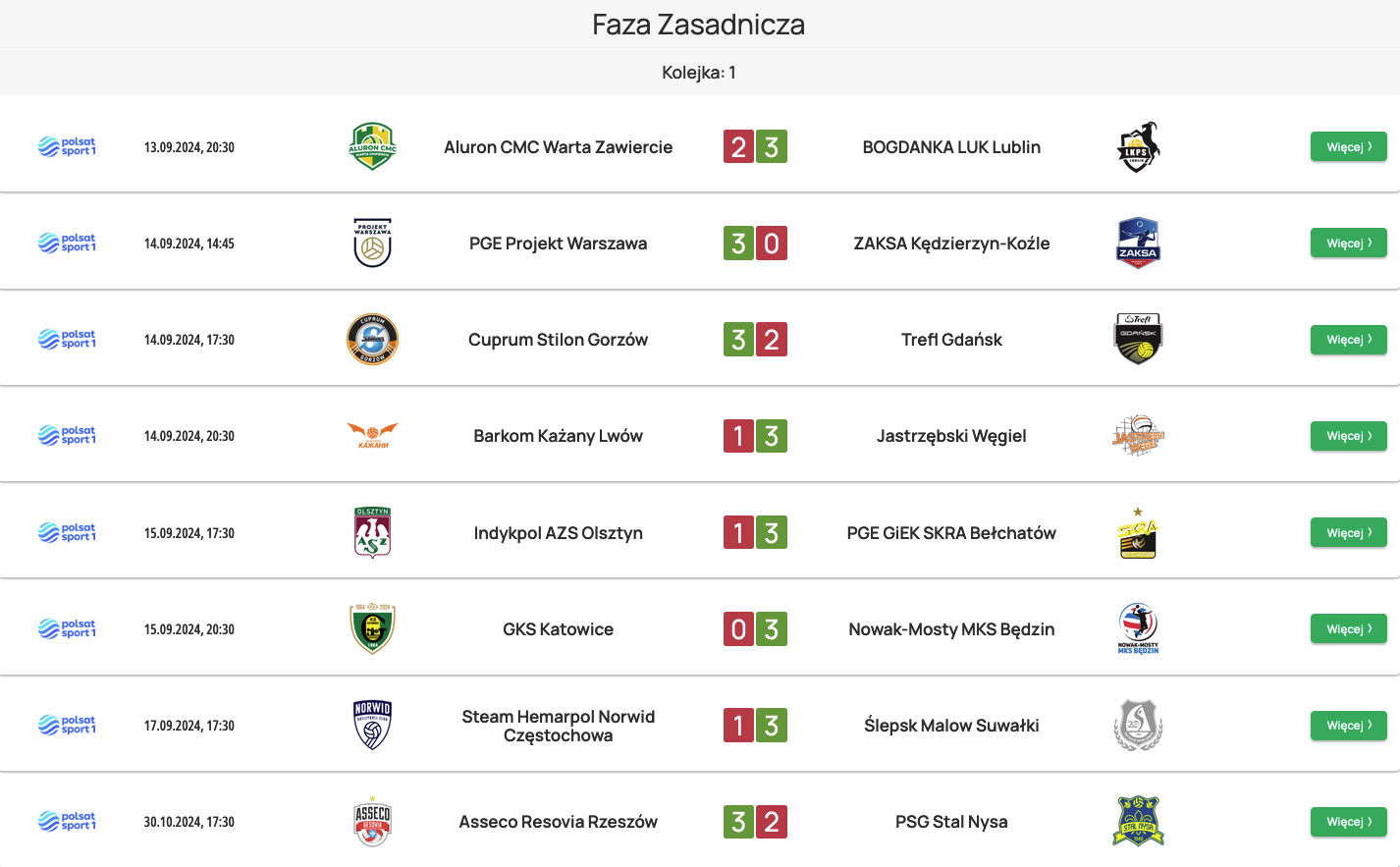Open the Jastrzębski Węgiel team name link
This screenshot has width=1400, height=867.
pyautogui.click(x=951, y=436)
